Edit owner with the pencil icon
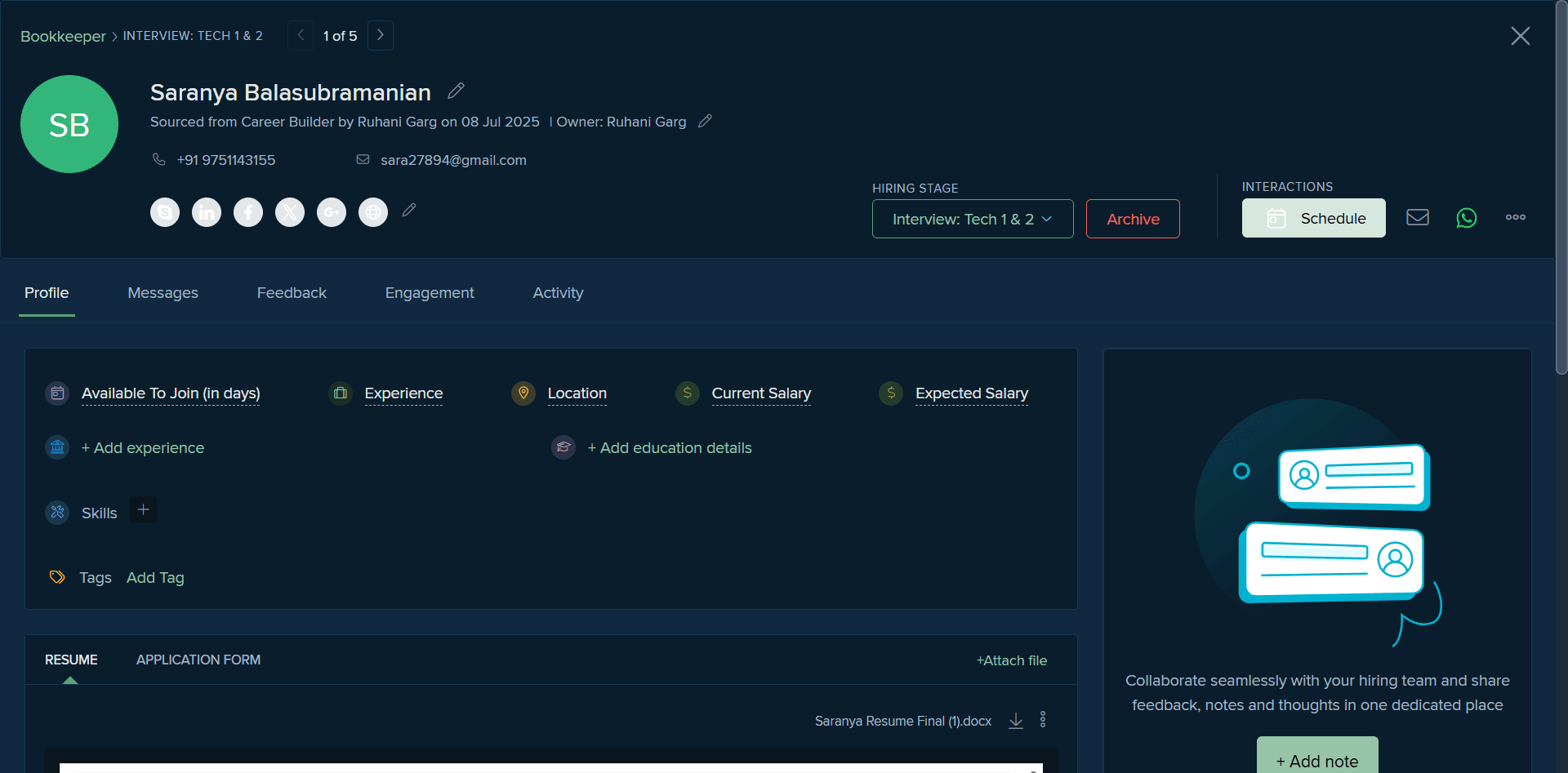 (x=706, y=121)
